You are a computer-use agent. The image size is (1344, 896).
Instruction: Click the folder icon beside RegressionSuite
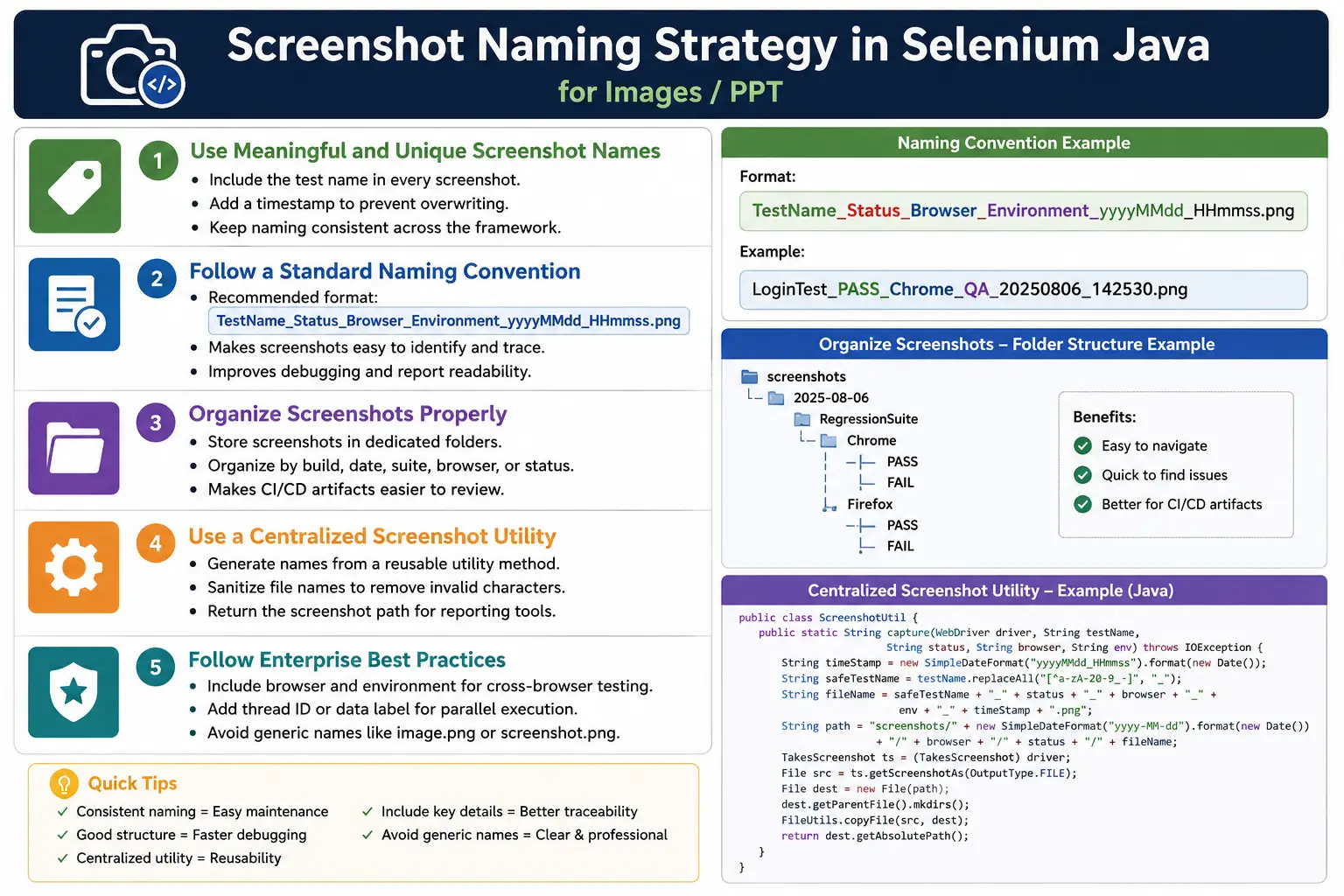[802, 419]
